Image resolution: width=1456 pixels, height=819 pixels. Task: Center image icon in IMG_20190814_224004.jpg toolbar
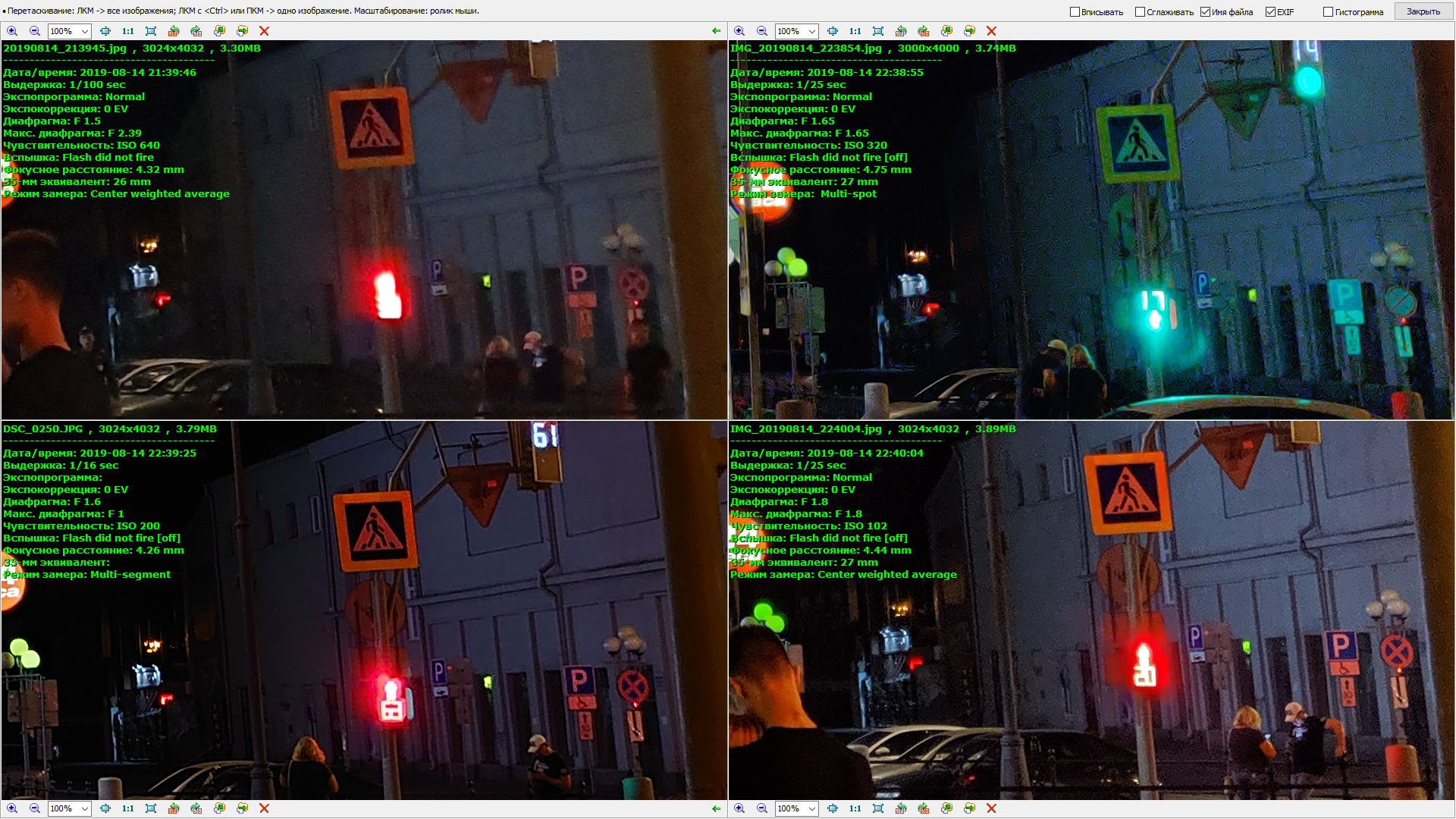pos(833,808)
